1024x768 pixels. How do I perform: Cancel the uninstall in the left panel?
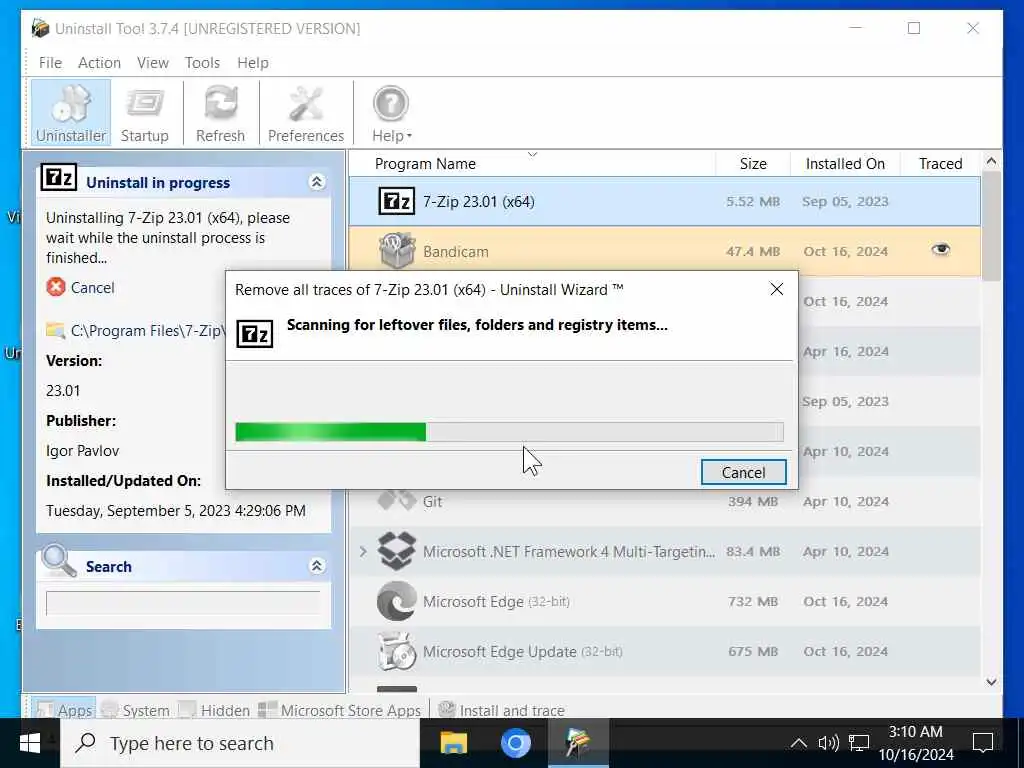coord(80,287)
